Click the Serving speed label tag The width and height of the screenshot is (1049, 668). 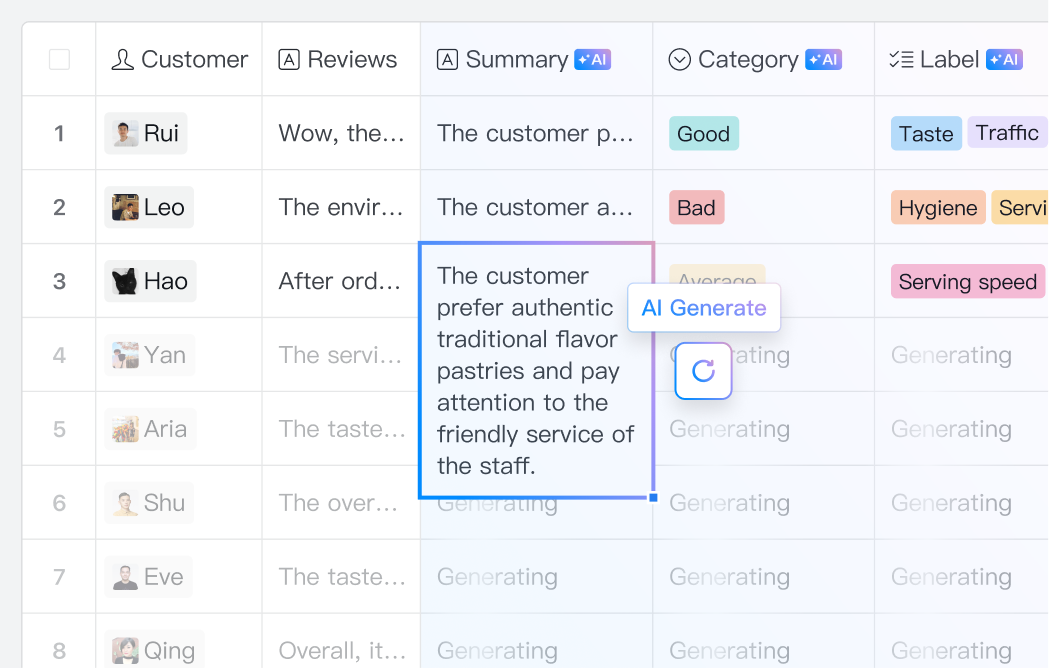(967, 282)
